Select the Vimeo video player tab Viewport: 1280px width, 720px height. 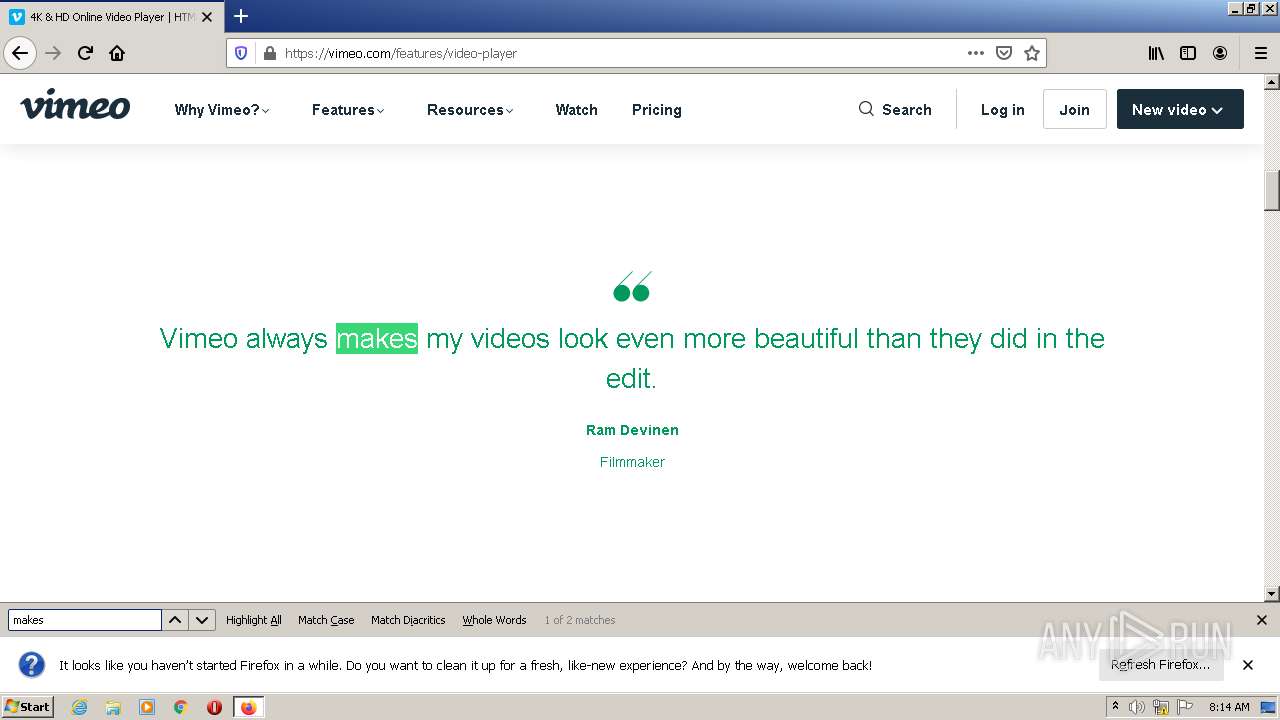(x=110, y=17)
